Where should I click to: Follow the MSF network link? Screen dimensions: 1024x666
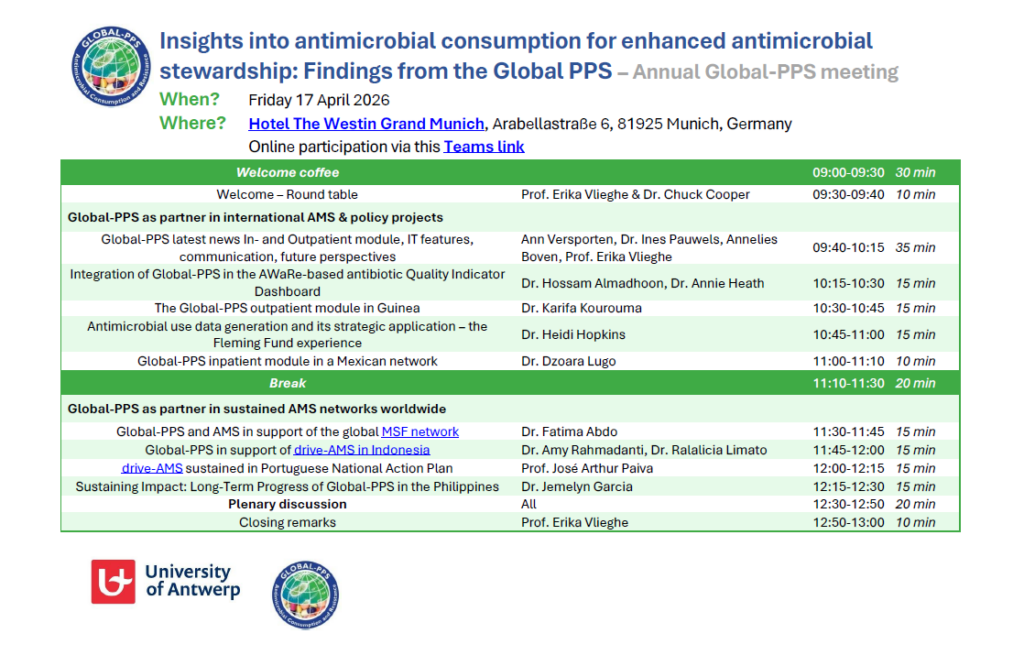click(x=420, y=432)
